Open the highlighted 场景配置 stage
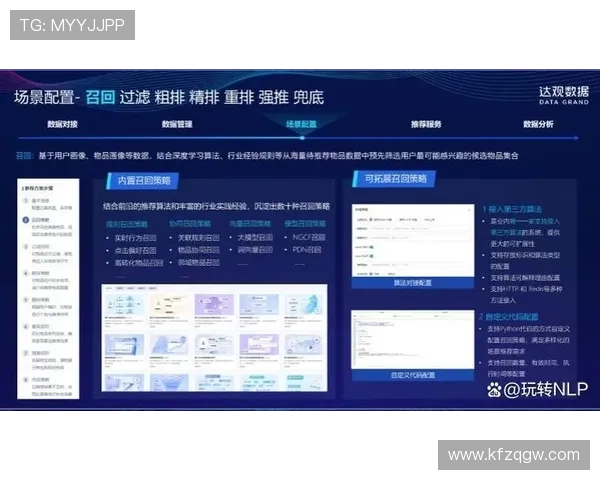The image size is (600, 480). (301, 124)
